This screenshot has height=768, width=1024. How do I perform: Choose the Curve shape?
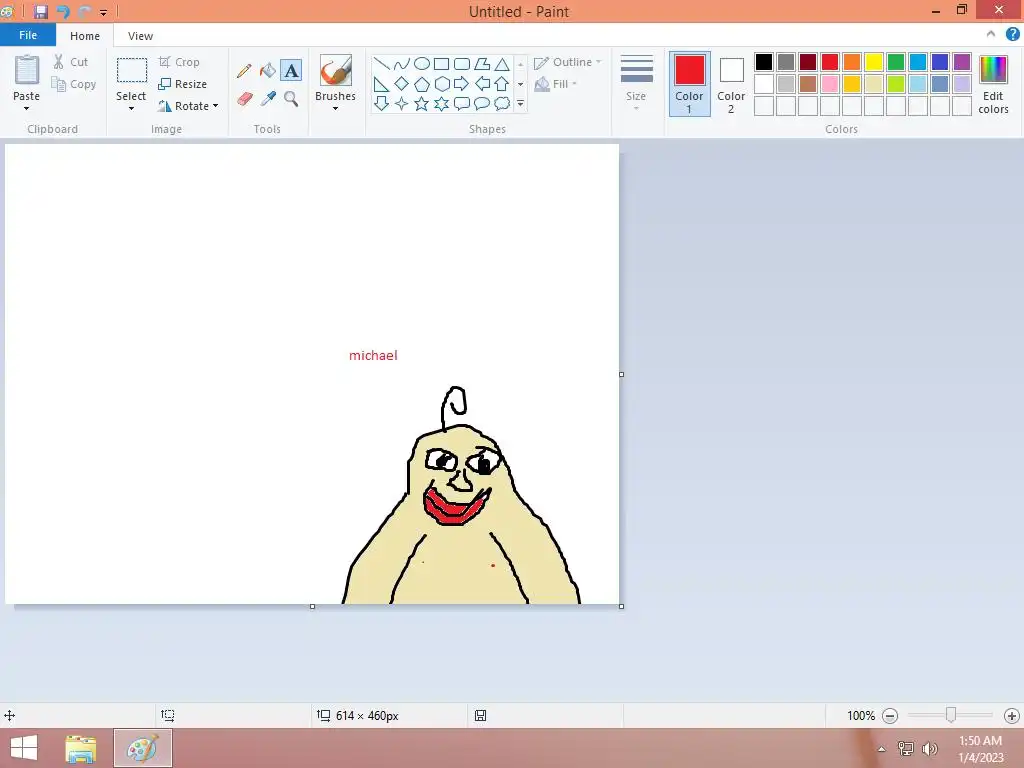(402, 63)
